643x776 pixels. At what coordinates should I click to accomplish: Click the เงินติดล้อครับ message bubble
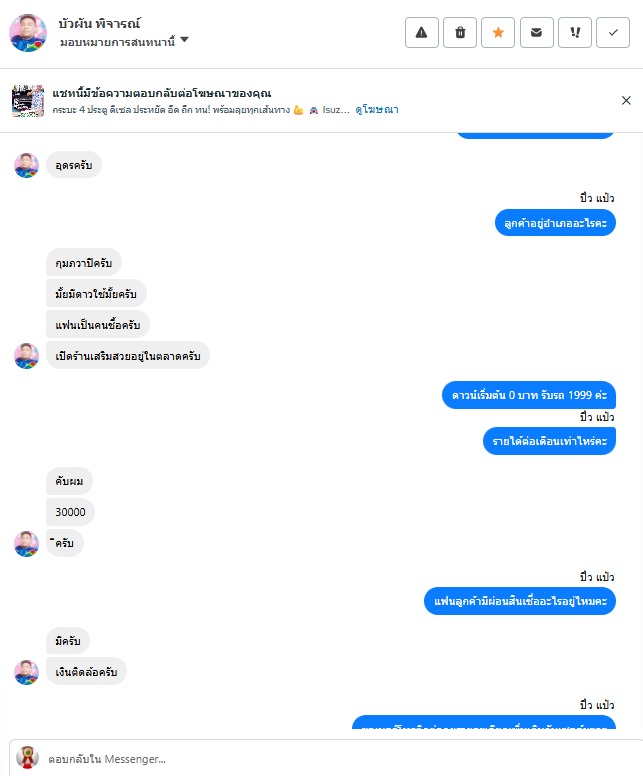click(86, 672)
